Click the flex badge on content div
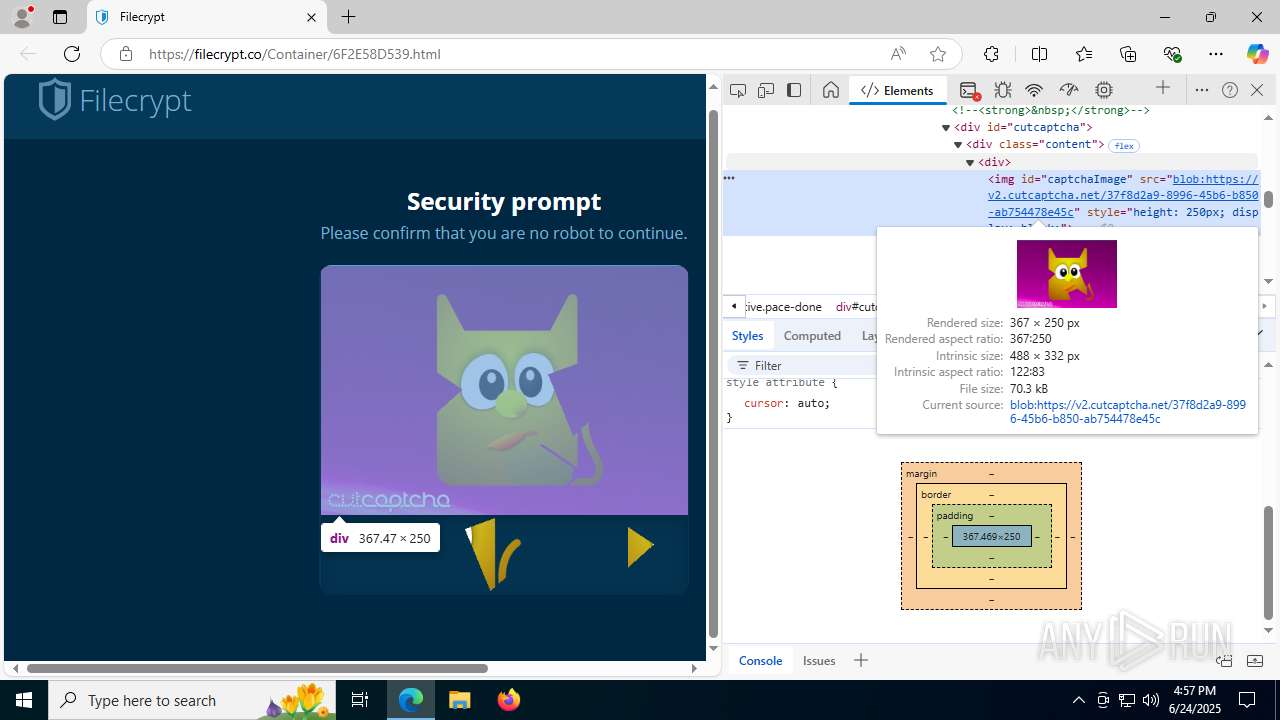1280x720 pixels. click(1124, 146)
